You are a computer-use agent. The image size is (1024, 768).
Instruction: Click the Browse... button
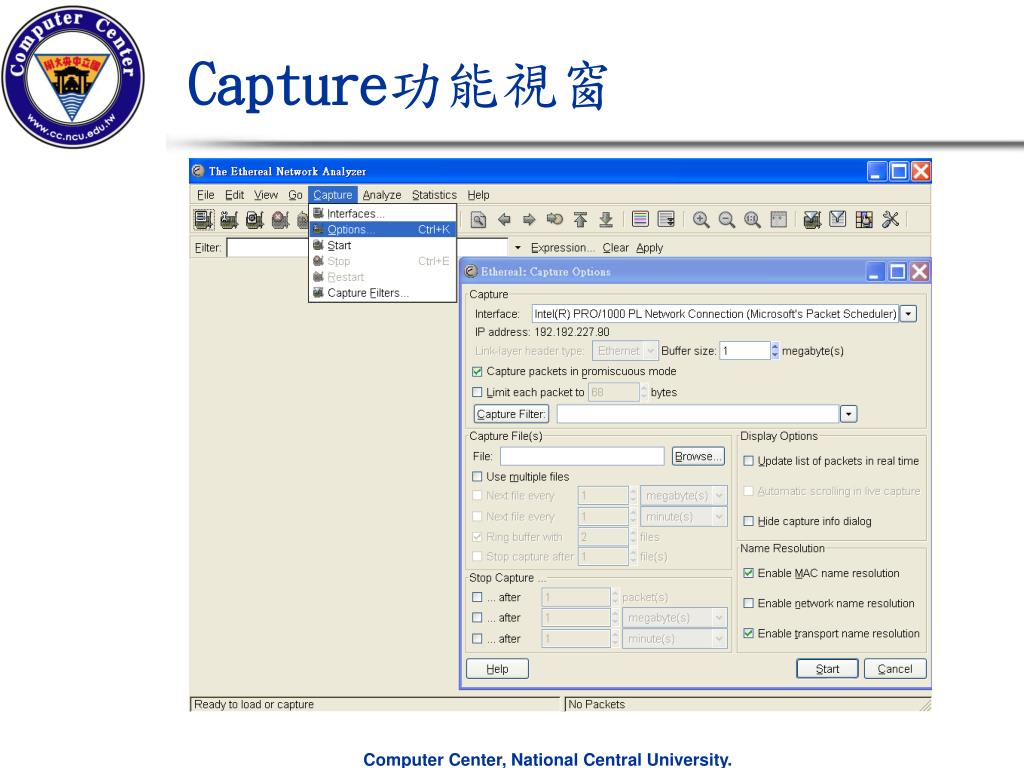(698, 456)
